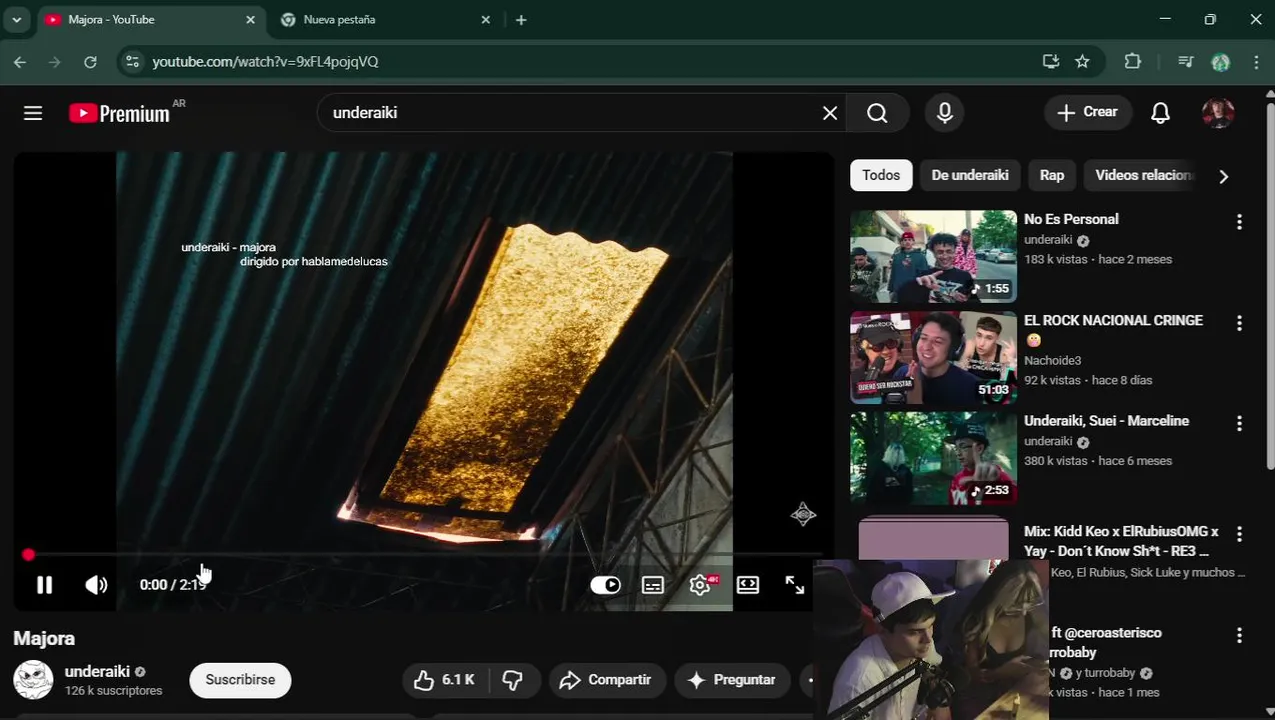Click No Es Personal title
1275x720 pixels.
click(1071, 219)
